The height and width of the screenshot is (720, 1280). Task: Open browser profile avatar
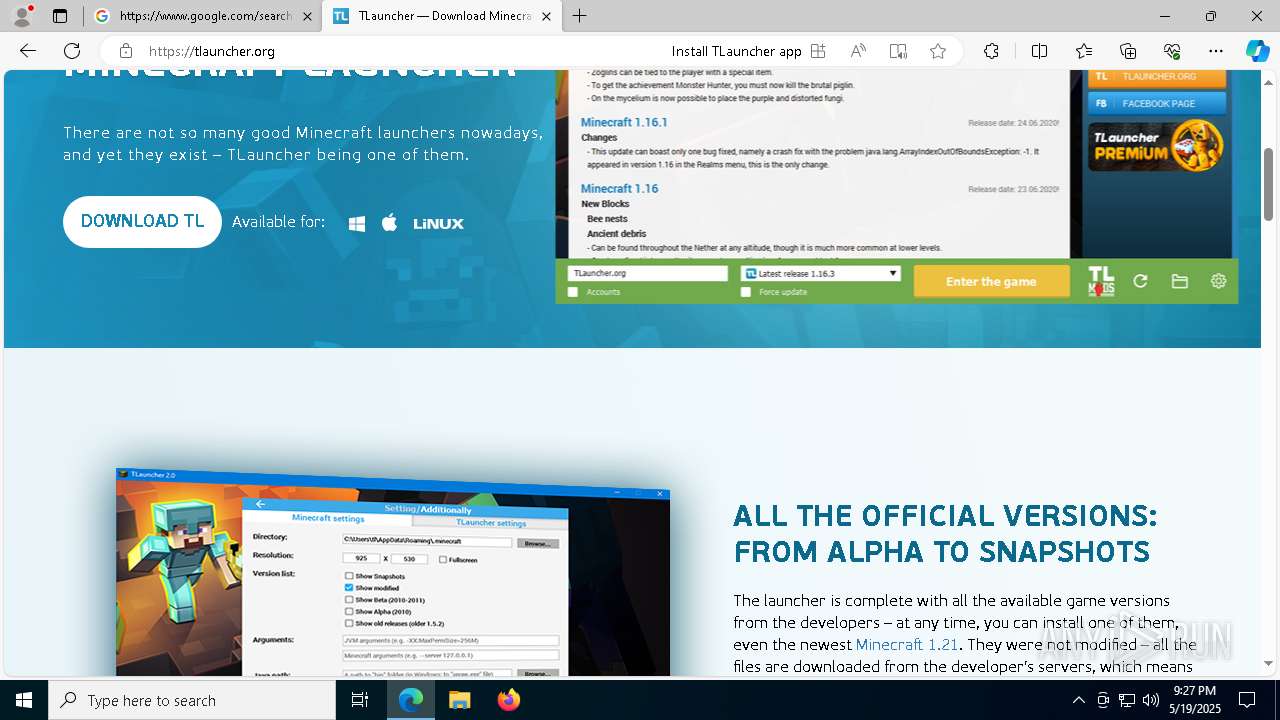22,16
